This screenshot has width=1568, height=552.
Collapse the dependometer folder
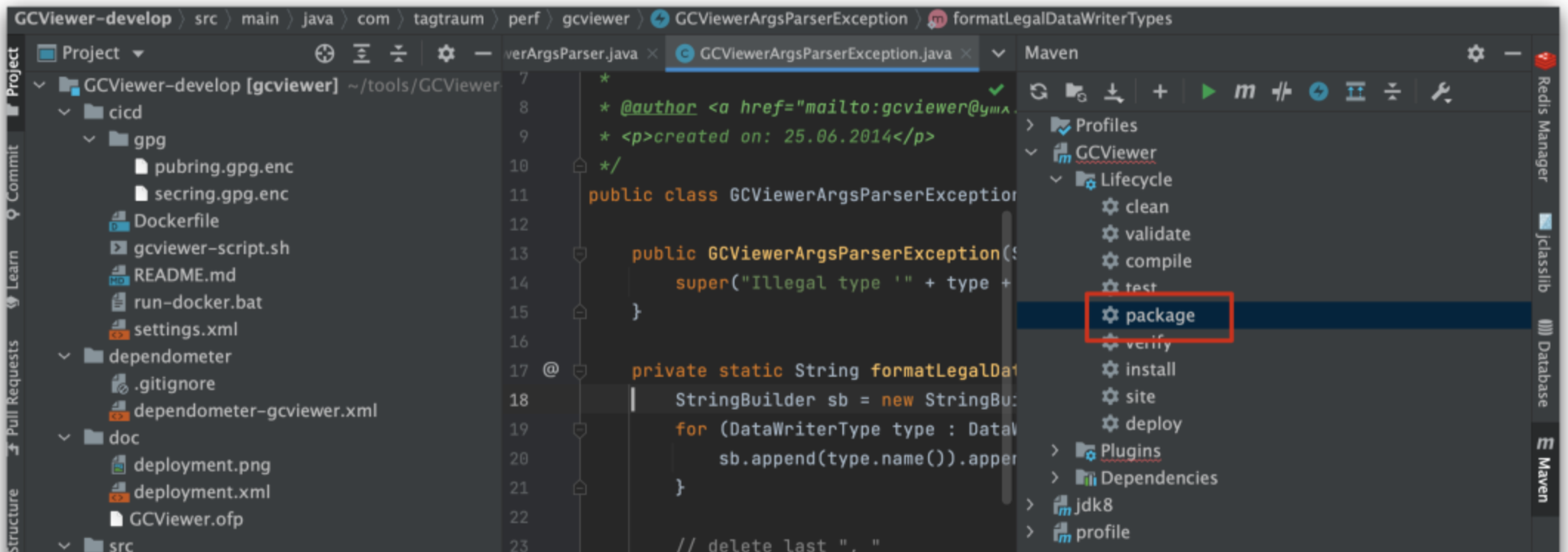(65, 356)
